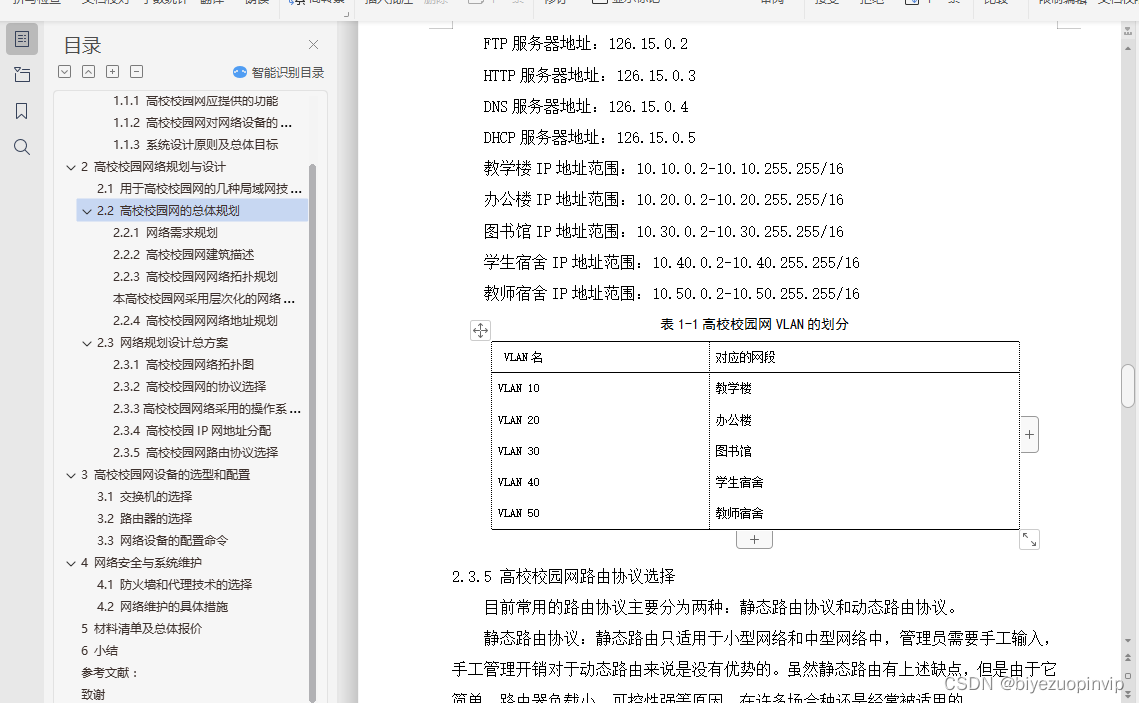Collapse section 3 高校校园网设备的选型和配置
This screenshot has height=703, width=1139.
click(70, 476)
